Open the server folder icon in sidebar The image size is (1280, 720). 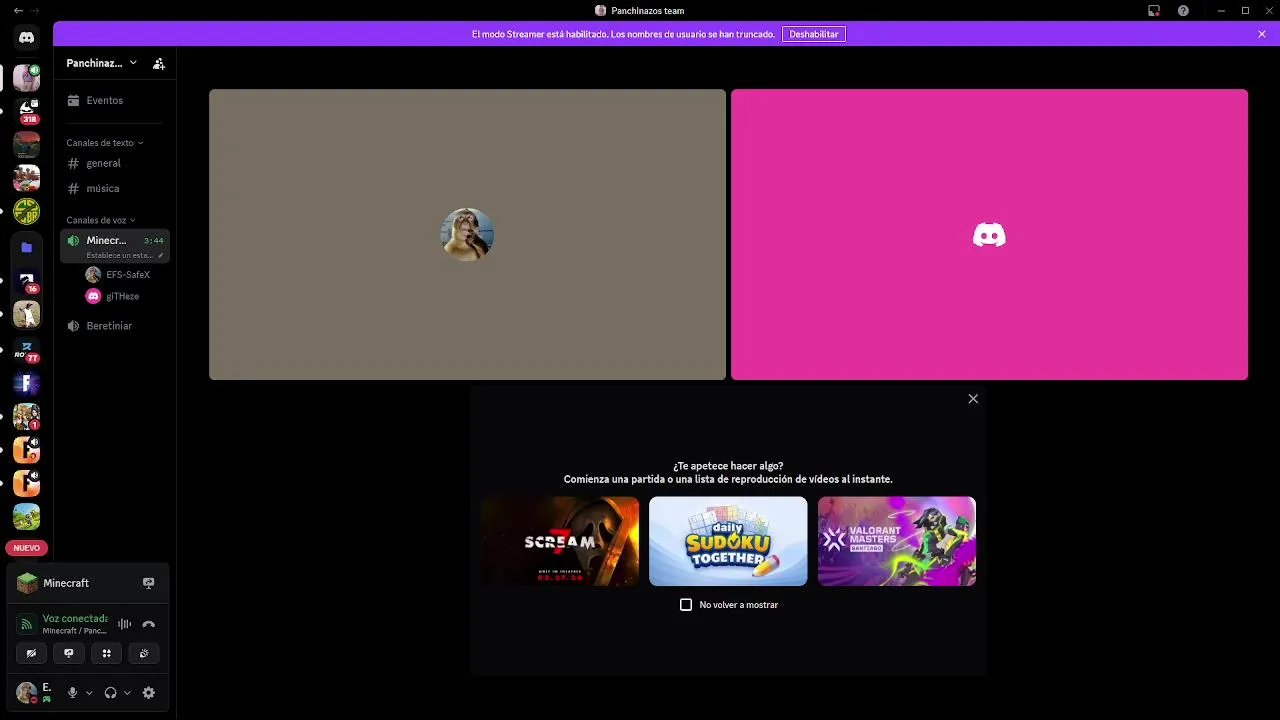pyautogui.click(x=27, y=247)
